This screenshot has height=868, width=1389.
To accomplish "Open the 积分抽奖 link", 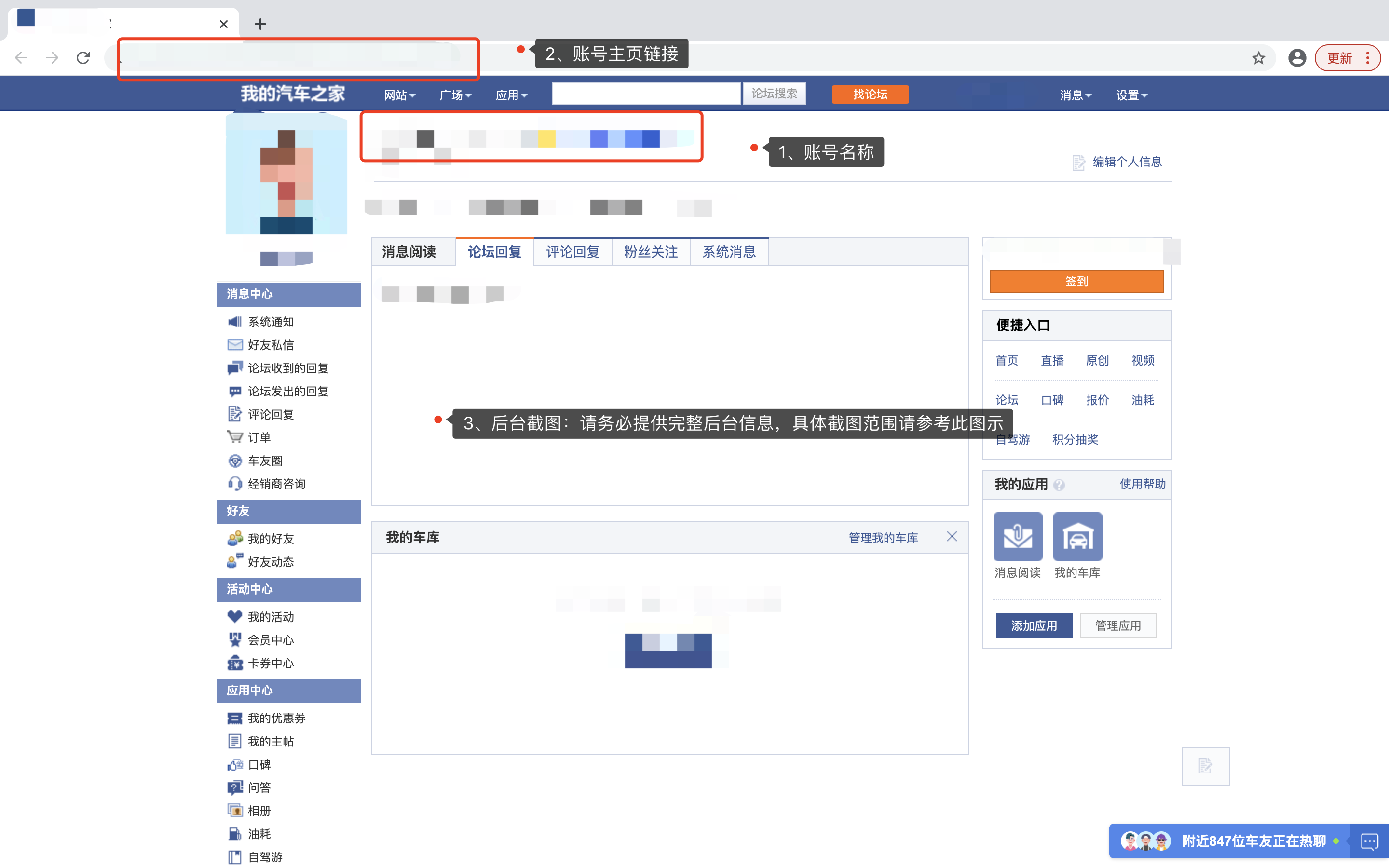I will click(x=1075, y=439).
